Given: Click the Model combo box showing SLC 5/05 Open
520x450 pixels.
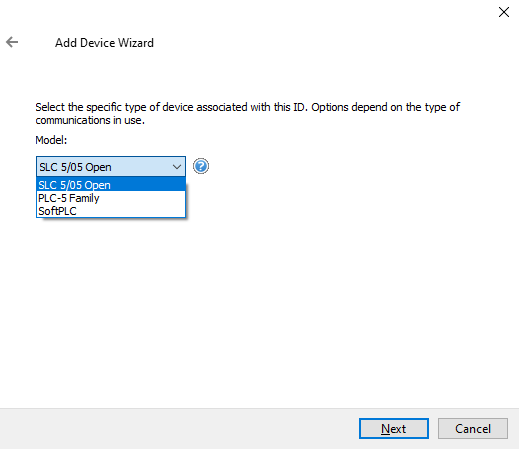Looking at the screenshot, I should tap(111, 166).
